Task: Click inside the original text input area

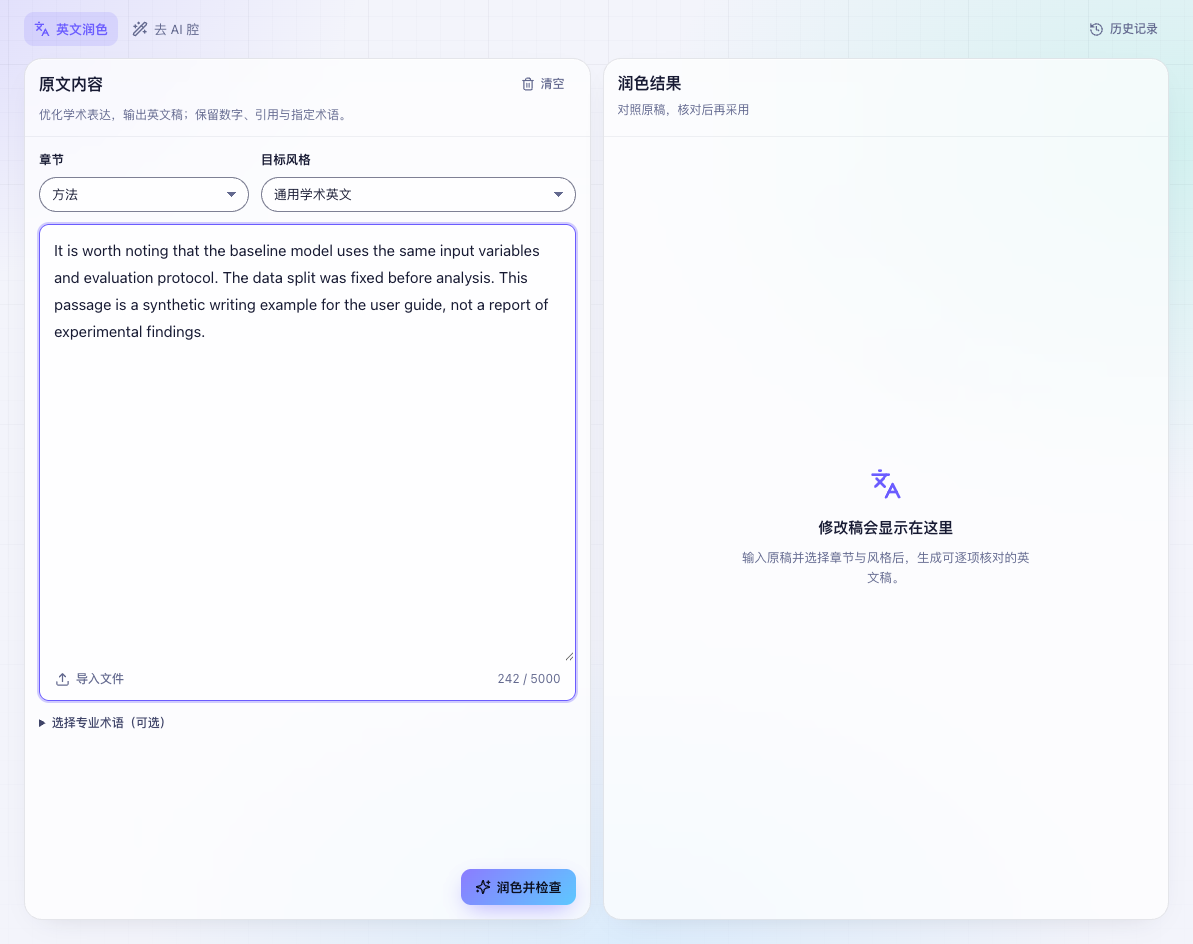Action: [307, 443]
